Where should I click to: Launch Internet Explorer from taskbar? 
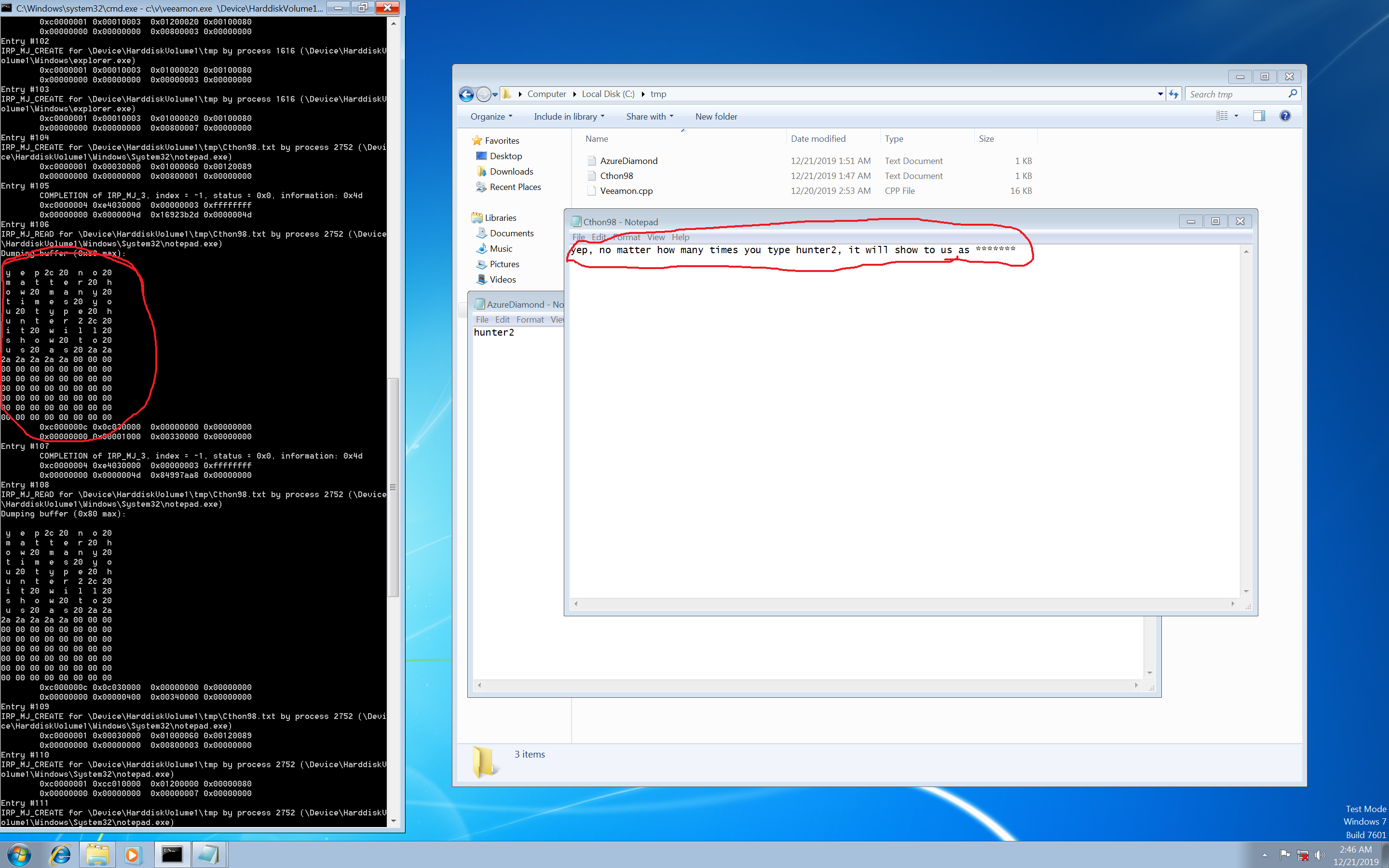point(60,855)
